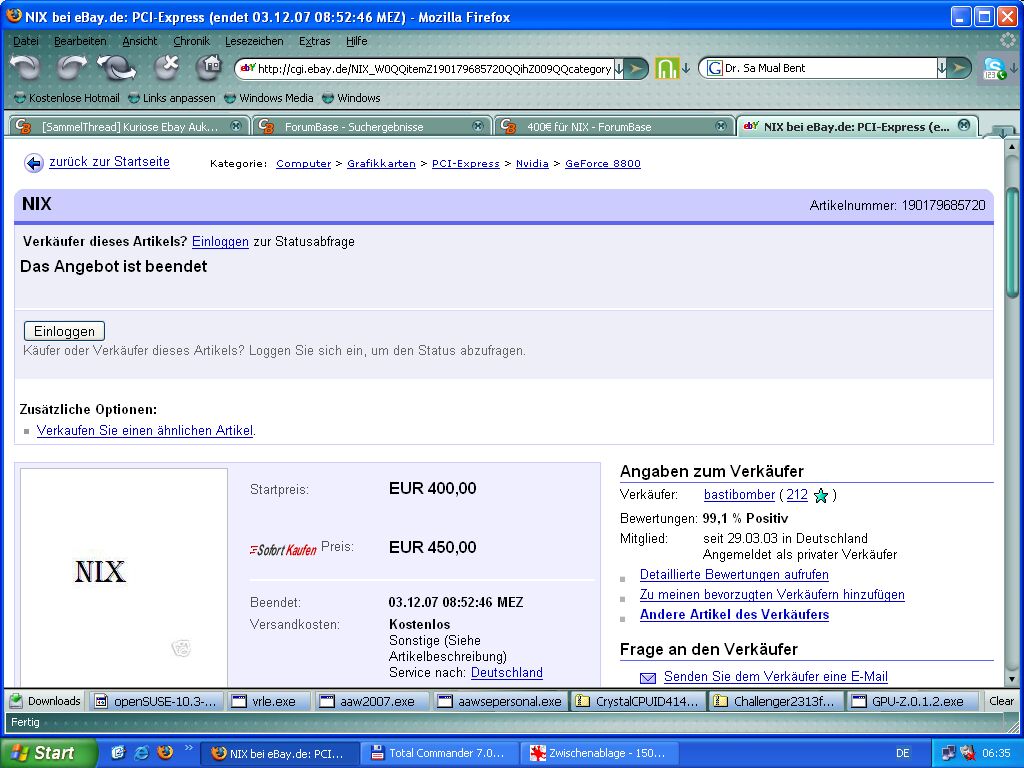Open the seller profile bastibomber
This screenshot has width=1024, height=768.
click(x=739, y=495)
